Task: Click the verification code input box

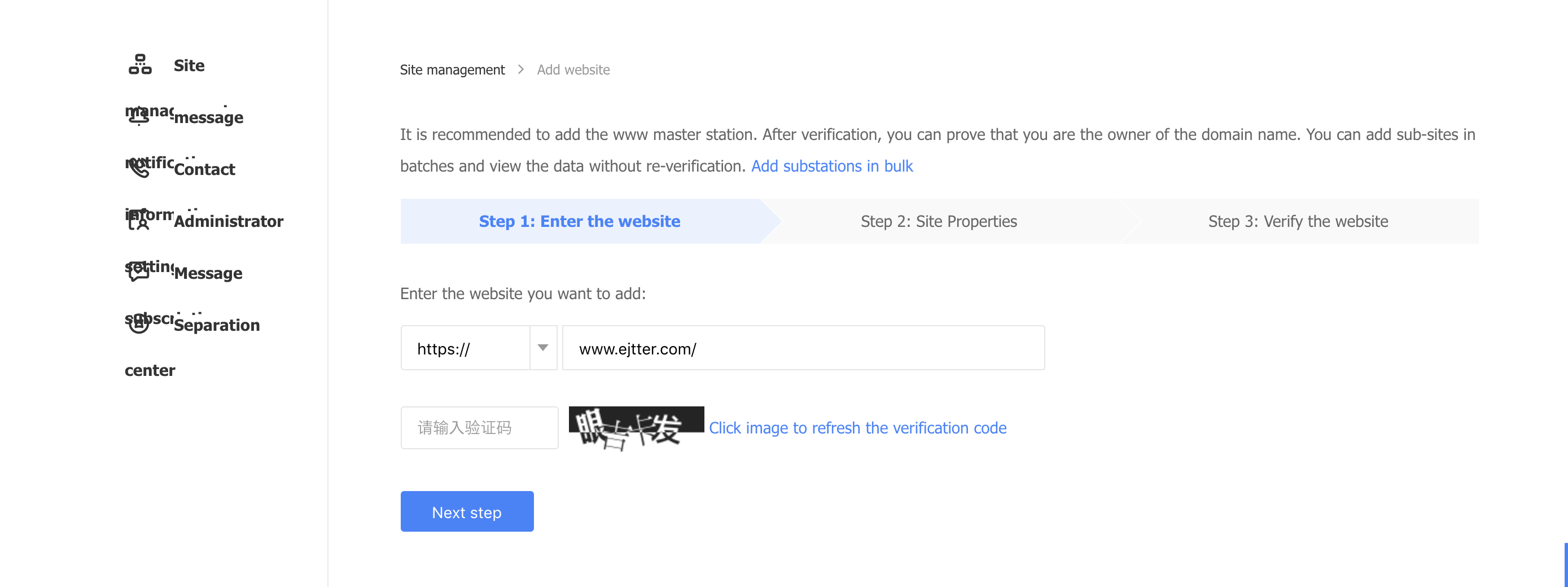Action: 479,428
